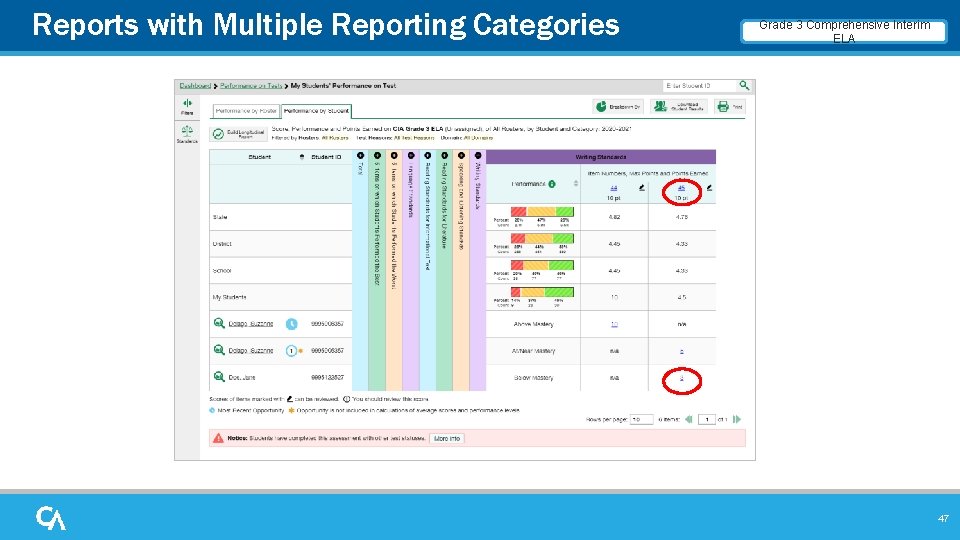Expand the Performed the Worst items column
This screenshot has width=960, height=540.
(394, 156)
